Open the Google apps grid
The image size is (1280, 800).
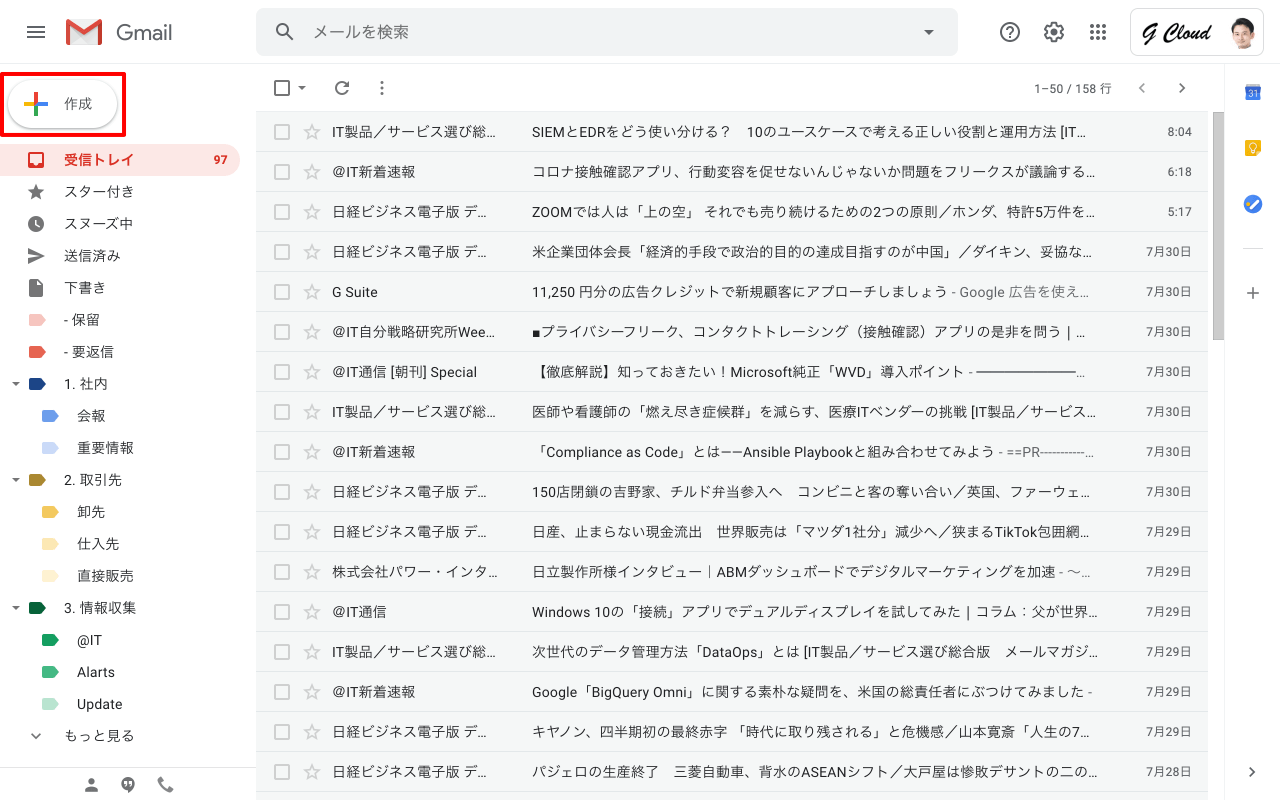pyautogui.click(x=1098, y=32)
